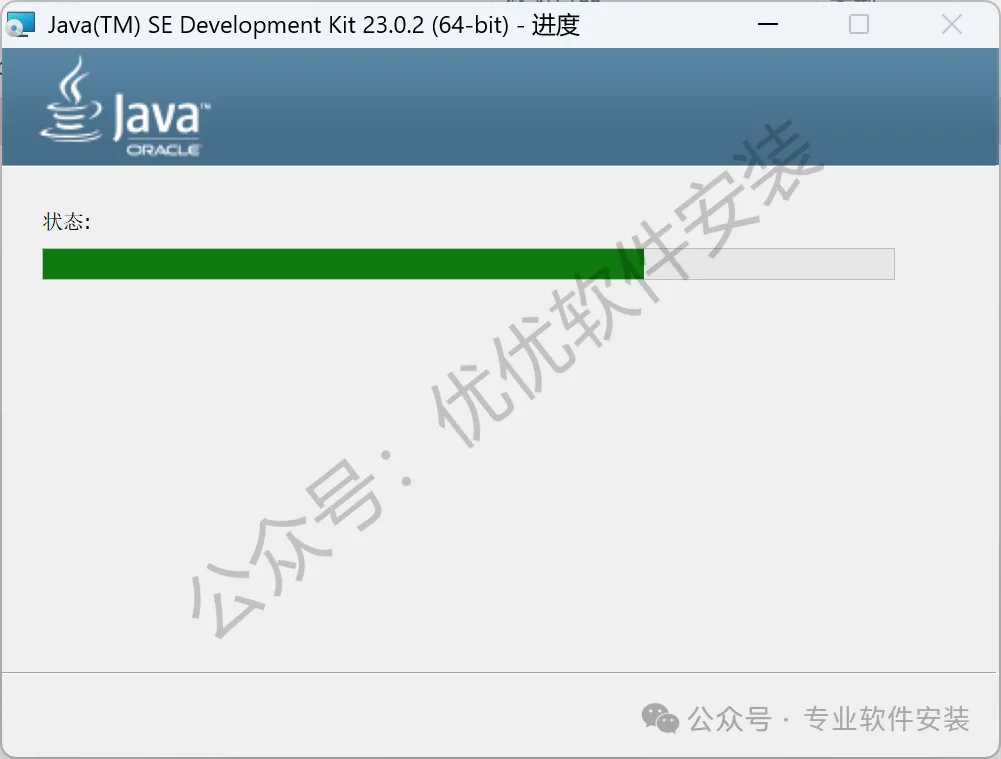1001x759 pixels.
Task: Click the diagonal 优优软件安装 watermark
Action: coord(626,284)
